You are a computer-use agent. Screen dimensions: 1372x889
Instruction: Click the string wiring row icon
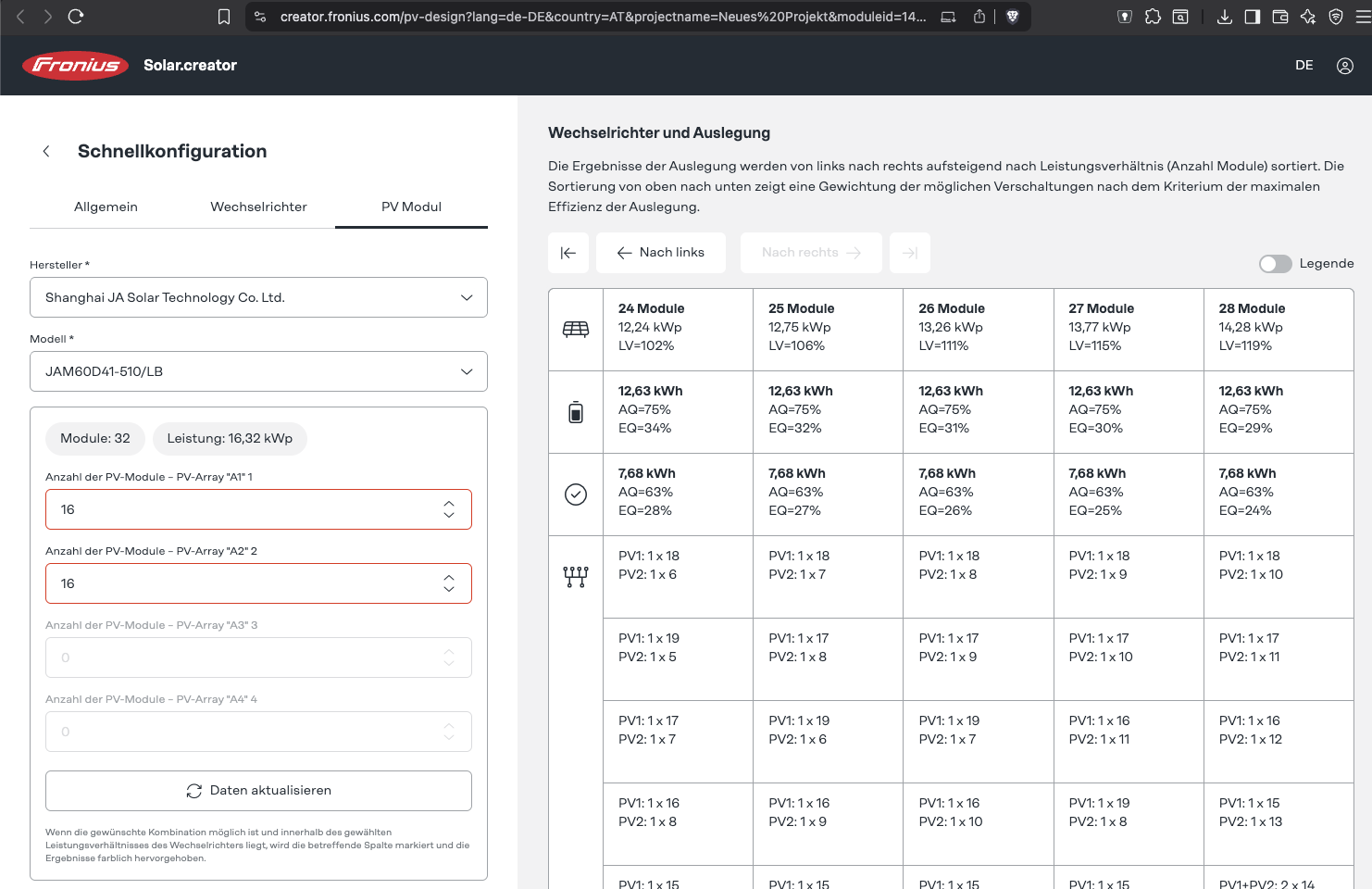pyautogui.click(x=576, y=577)
